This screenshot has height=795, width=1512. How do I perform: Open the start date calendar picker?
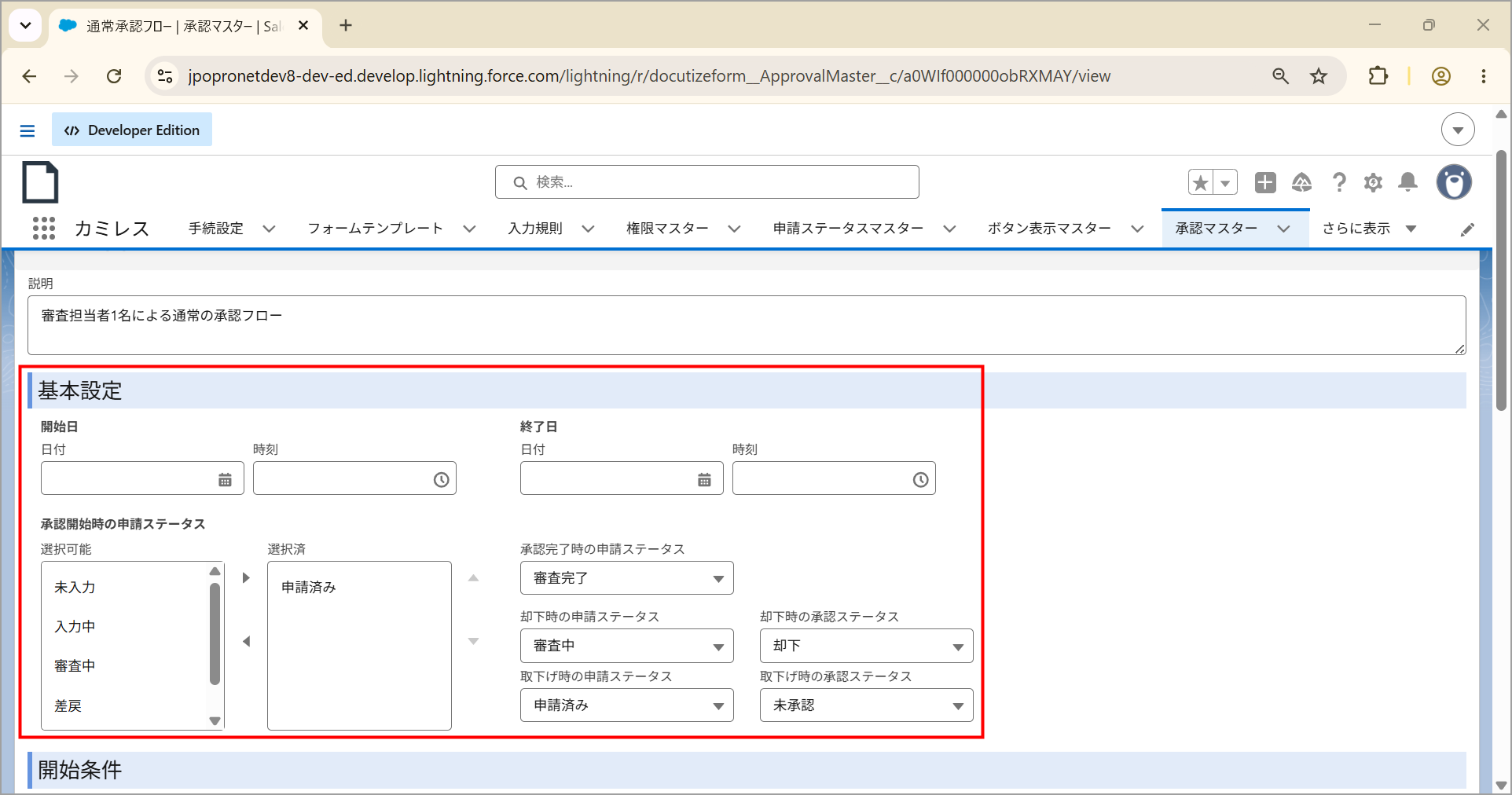(225, 479)
